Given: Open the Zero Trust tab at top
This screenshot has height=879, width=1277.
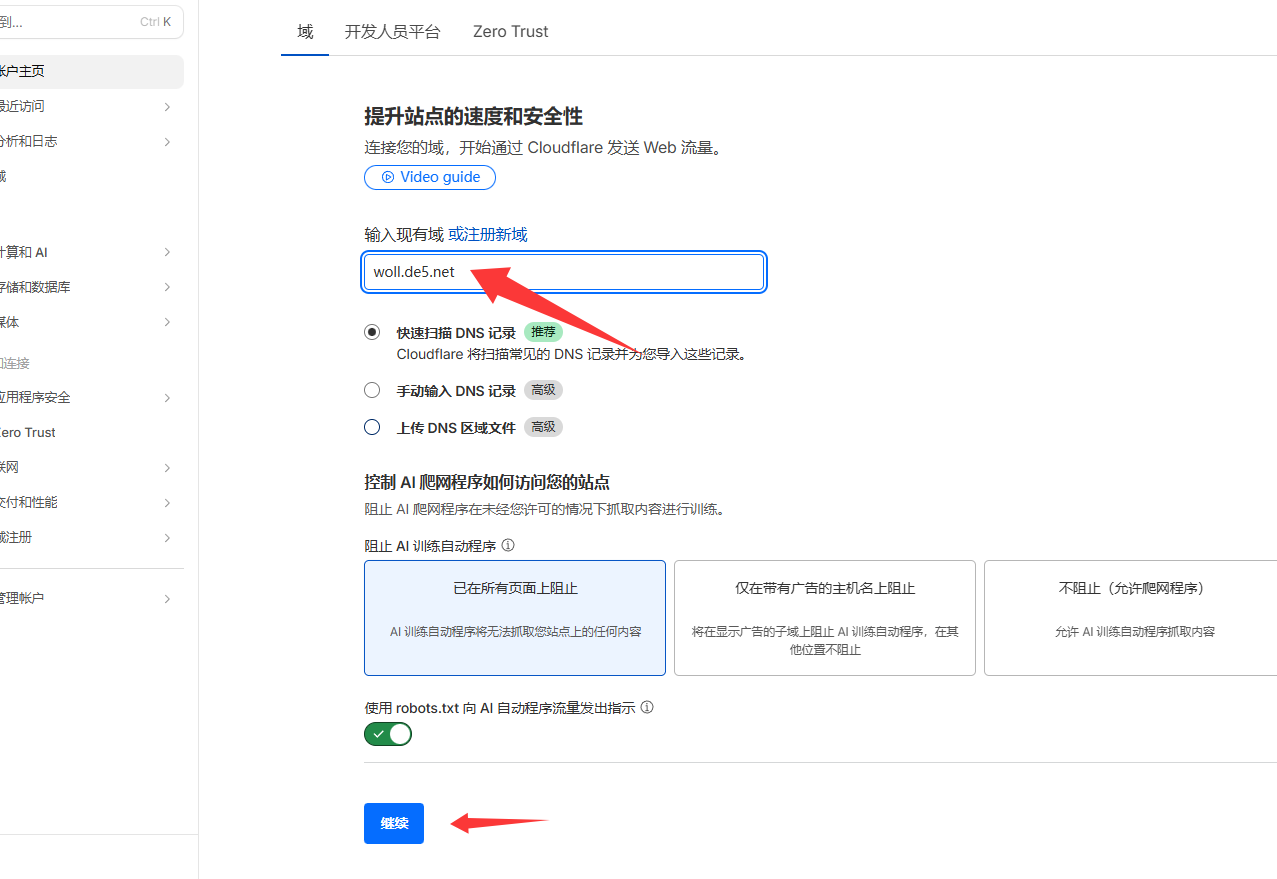Looking at the screenshot, I should coord(510,31).
